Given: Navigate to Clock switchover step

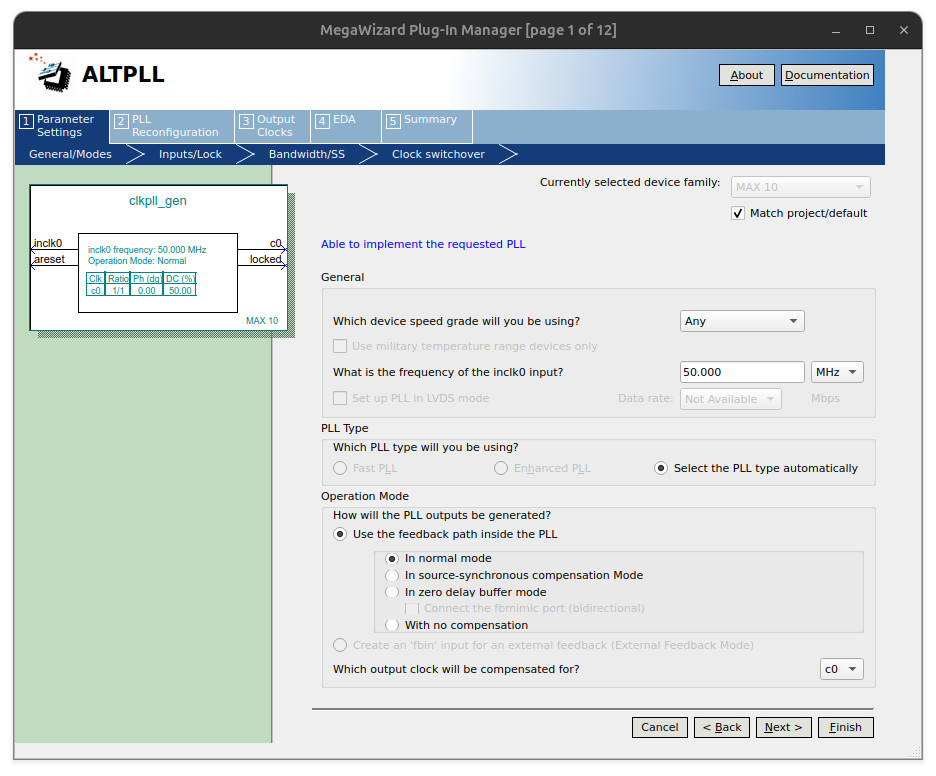Looking at the screenshot, I should (438, 154).
